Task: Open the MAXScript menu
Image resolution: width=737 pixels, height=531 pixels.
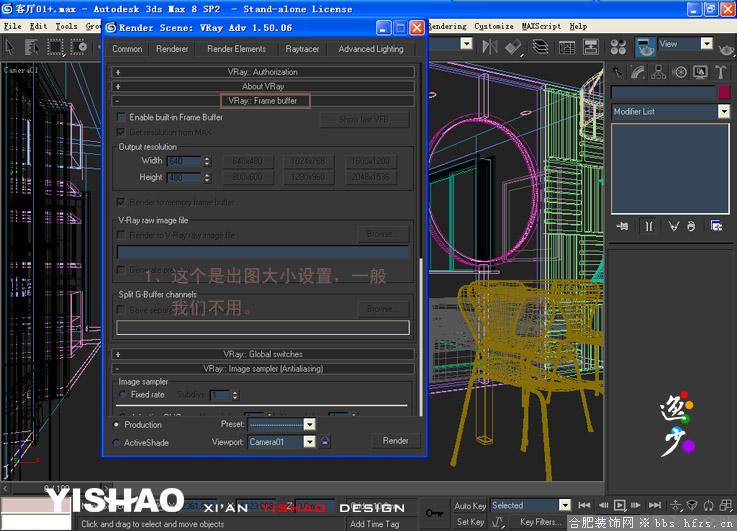Action: pyautogui.click(x=541, y=26)
